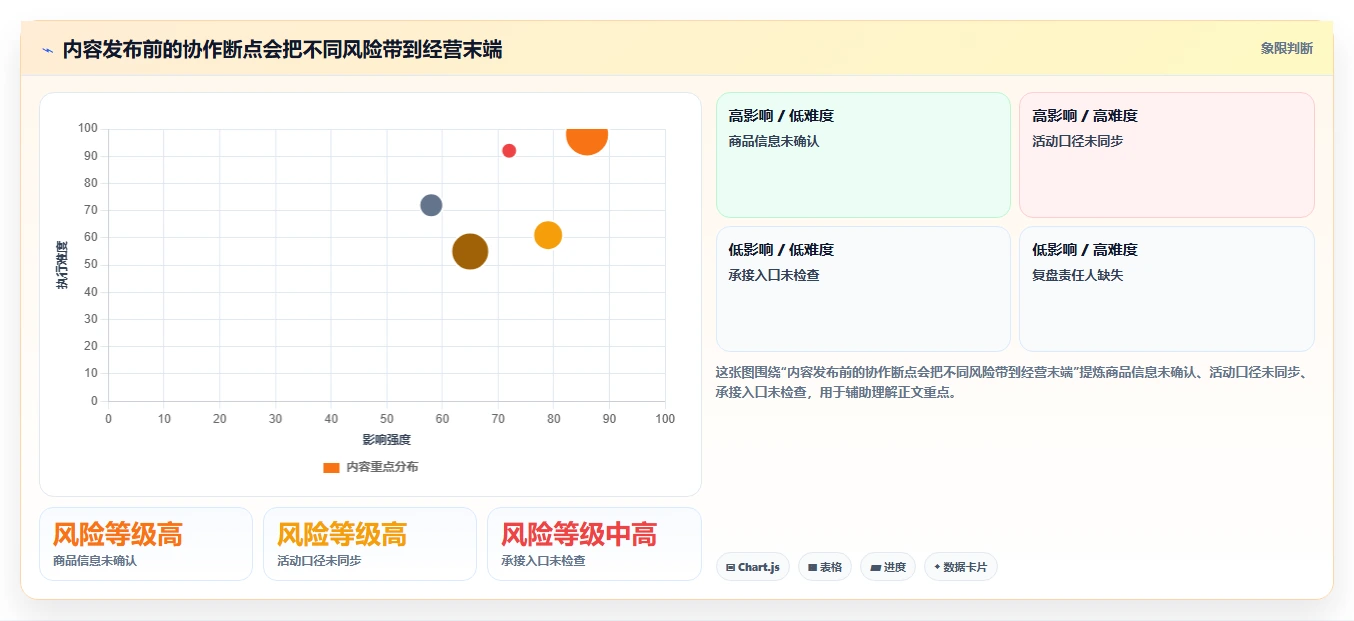
Task: Click the Chart.js chip icon
Action: click(x=730, y=567)
